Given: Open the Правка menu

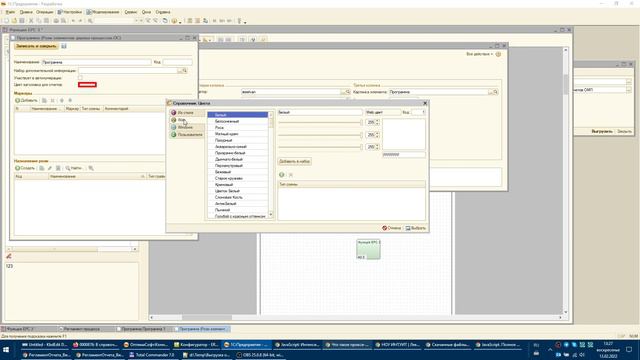Looking at the screenshot, I should [x=26, y=12].
